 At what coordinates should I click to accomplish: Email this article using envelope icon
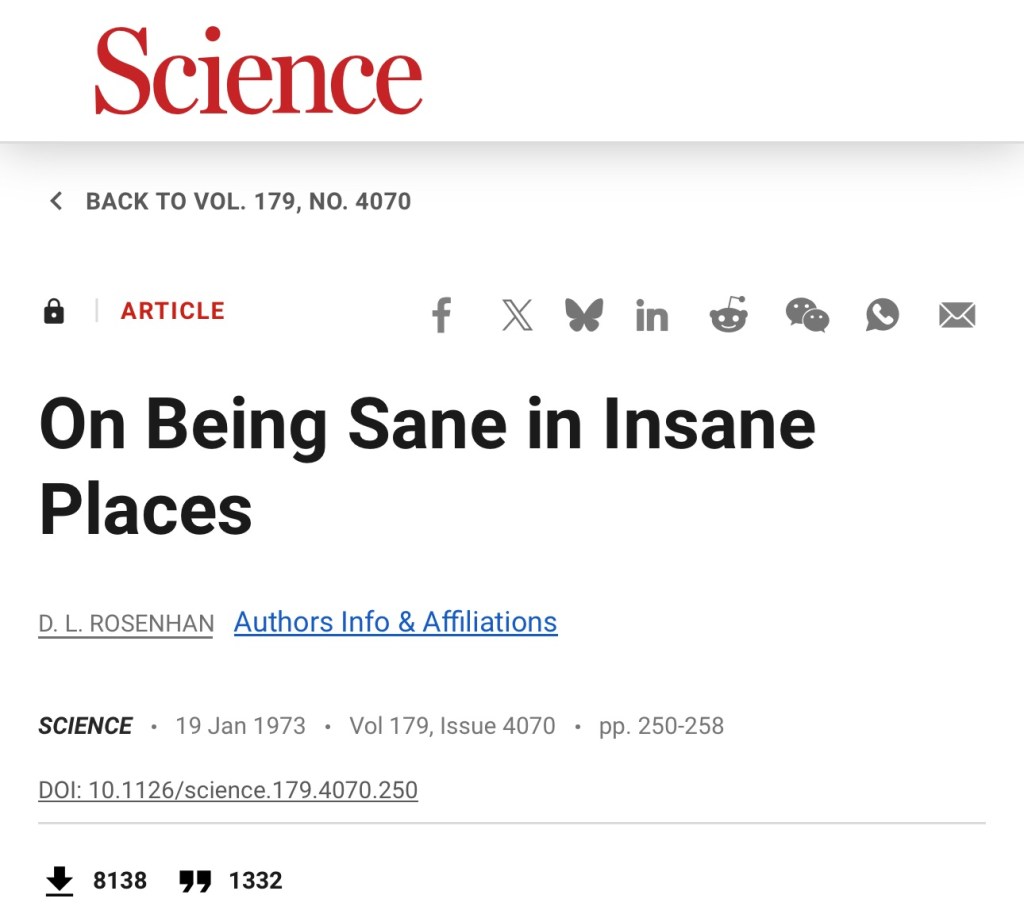click(957, 316)
